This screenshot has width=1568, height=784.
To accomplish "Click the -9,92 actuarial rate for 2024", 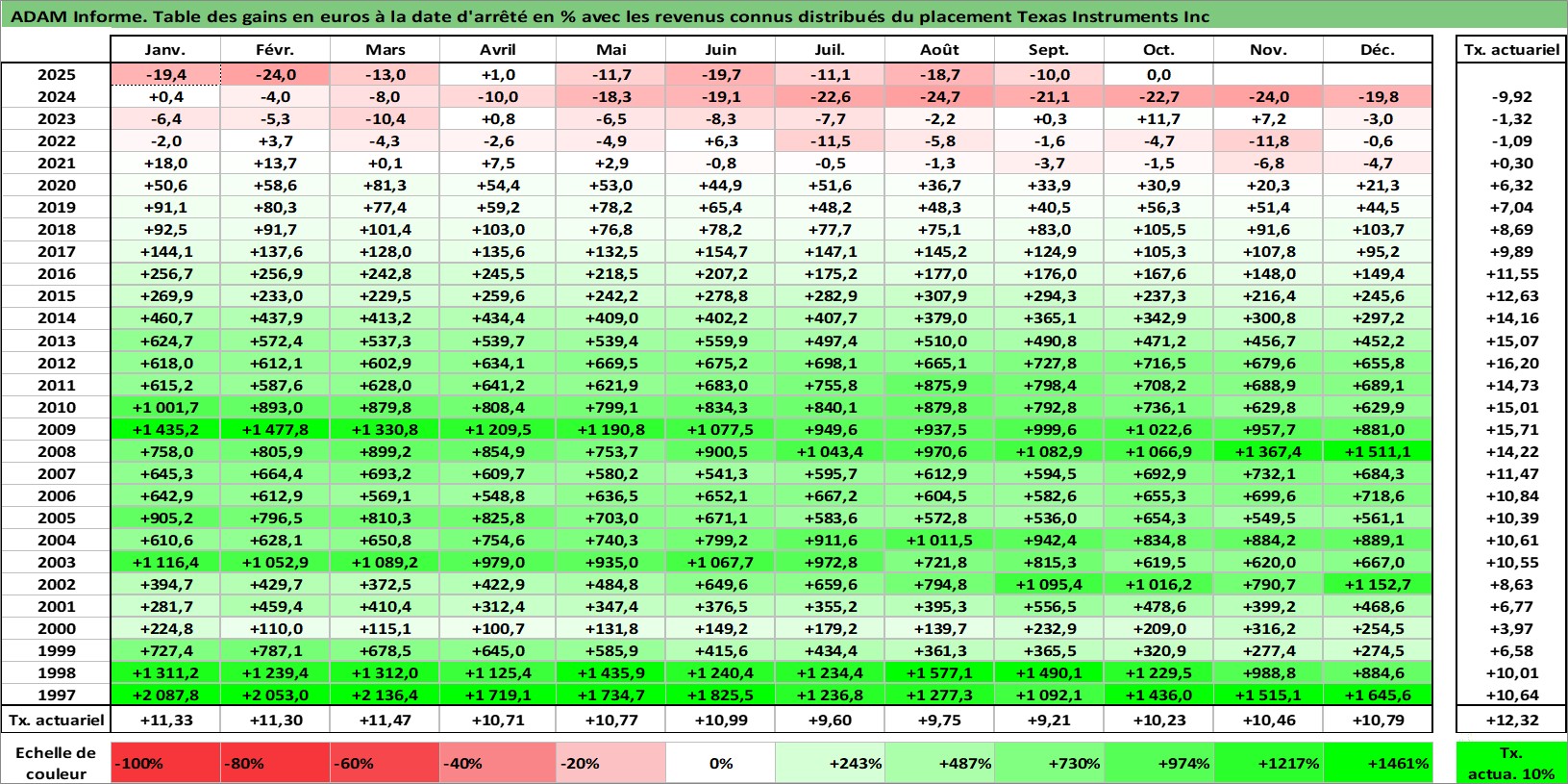I will coord(1511,96).
